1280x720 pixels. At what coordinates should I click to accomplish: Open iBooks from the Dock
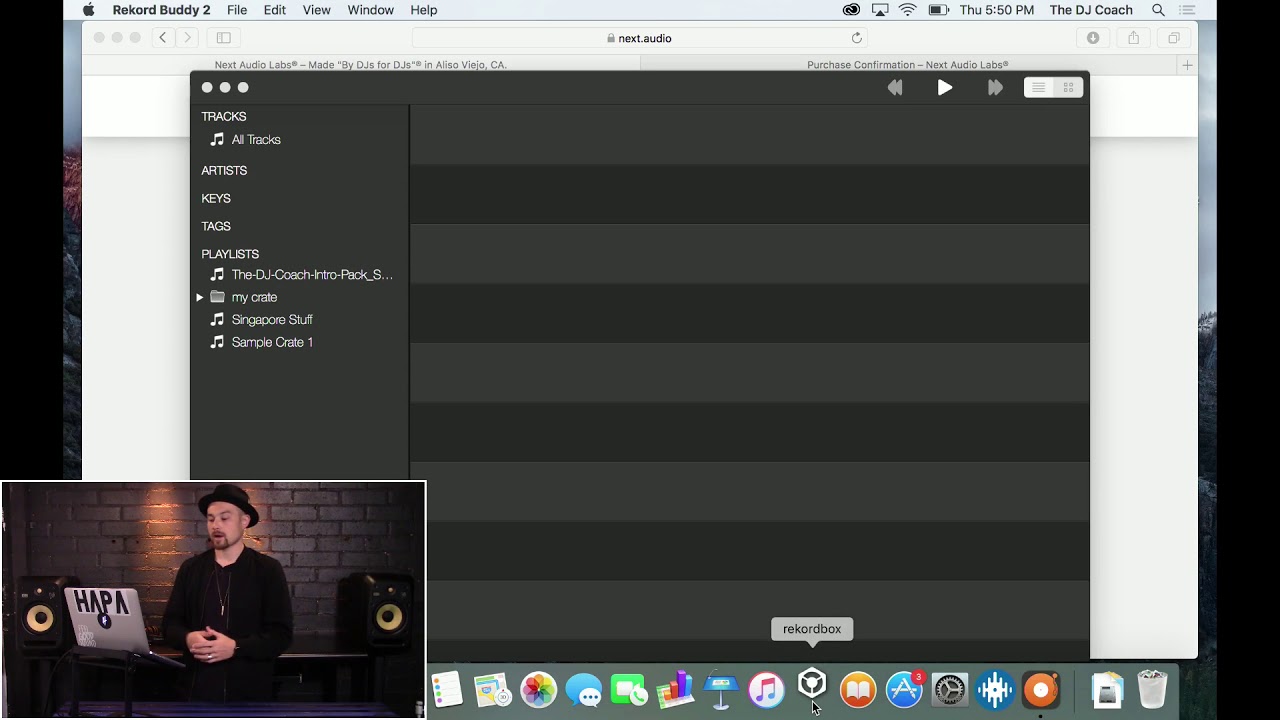[858, 690]
